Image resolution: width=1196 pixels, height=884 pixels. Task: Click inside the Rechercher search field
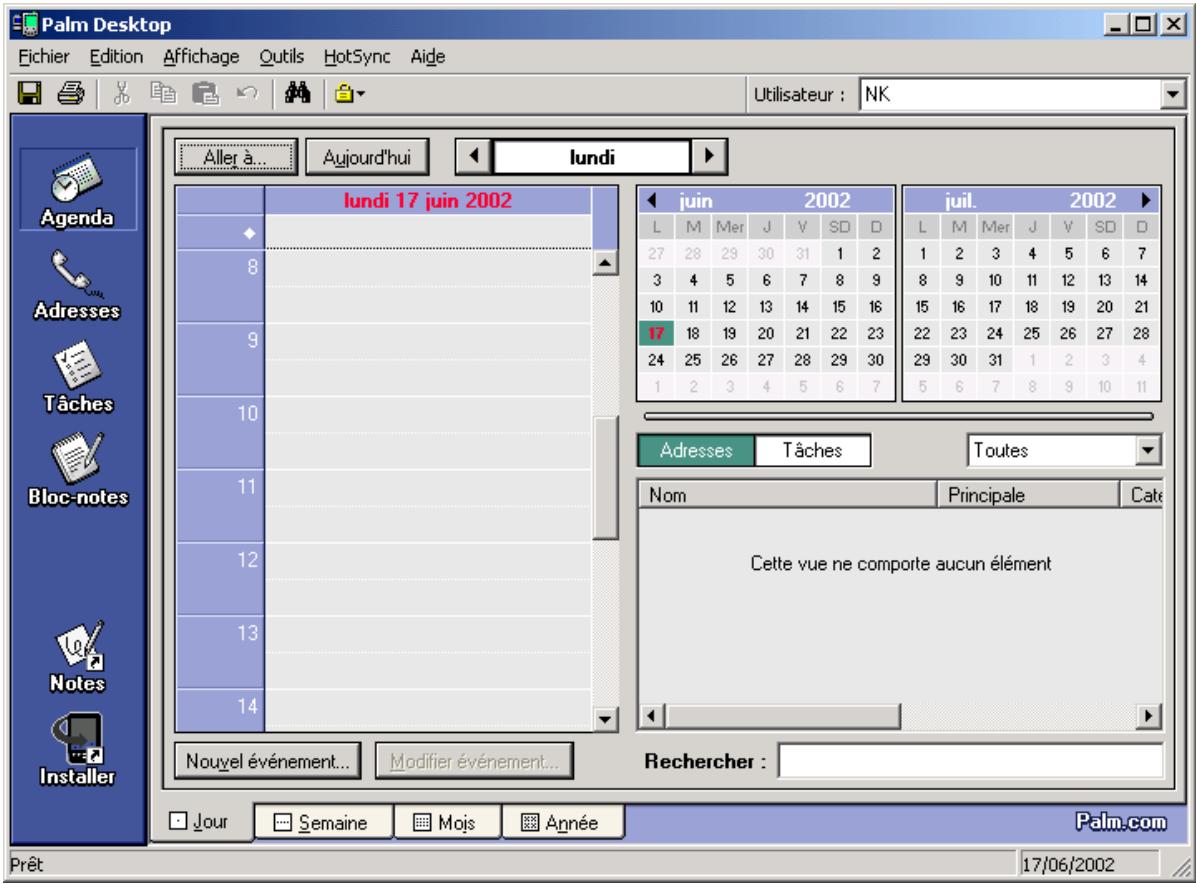coord(970,761)
